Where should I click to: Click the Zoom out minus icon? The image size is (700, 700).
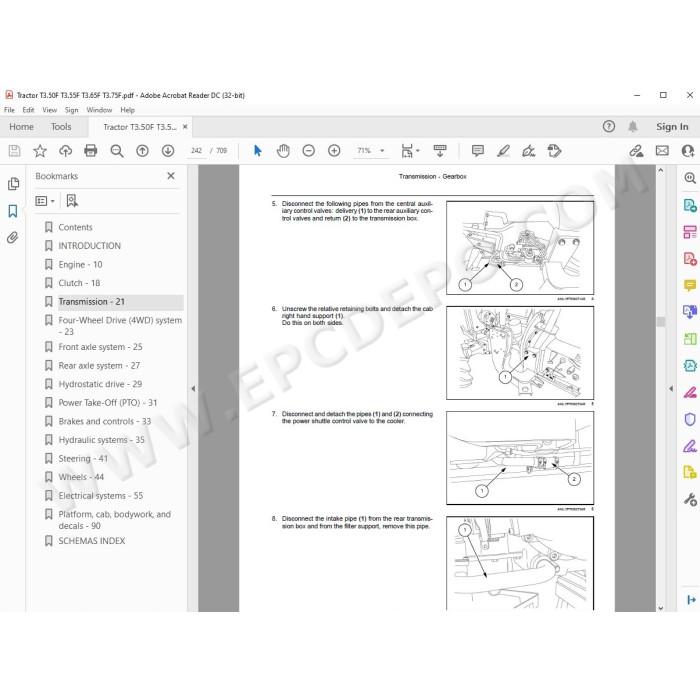coord(308,151)
